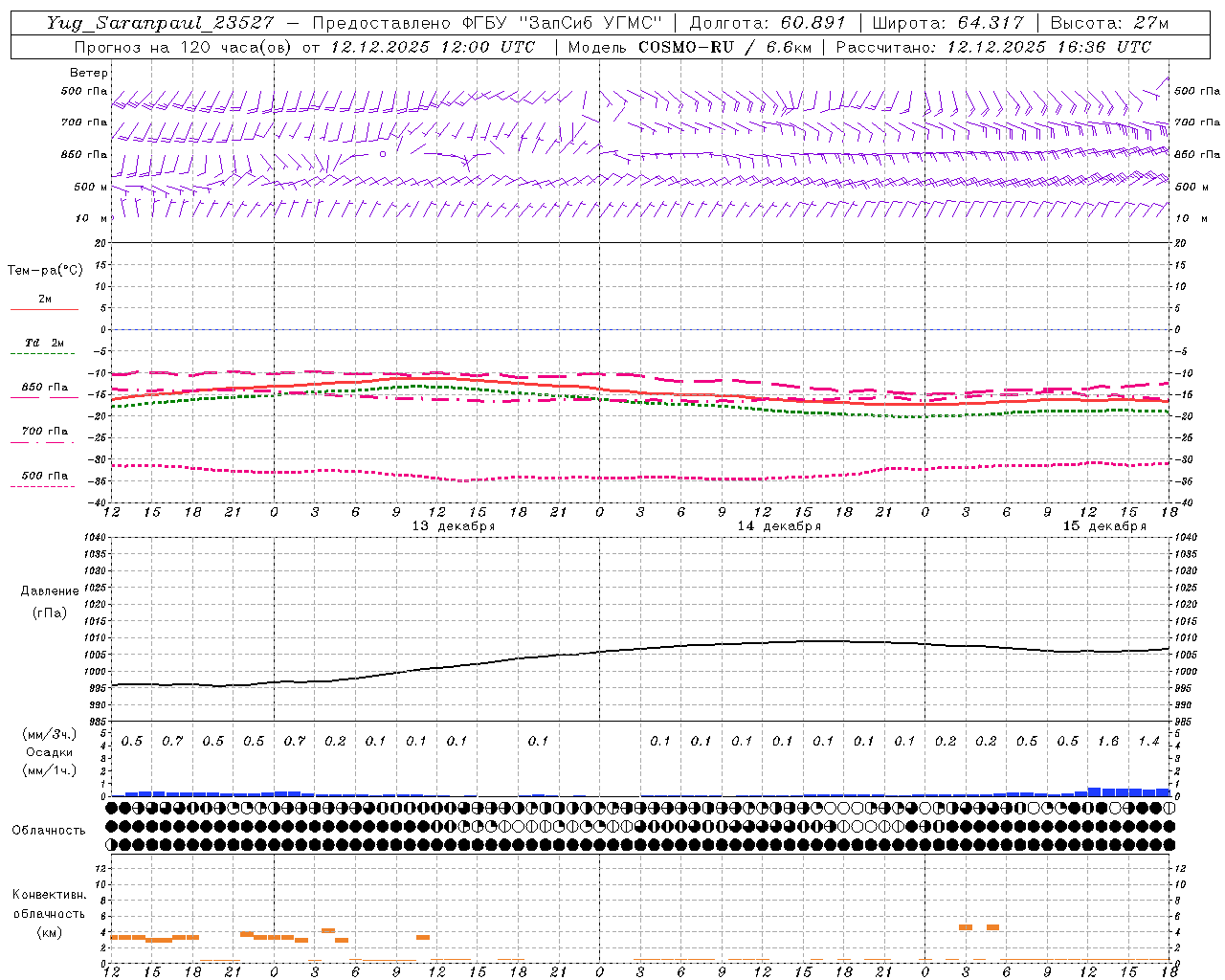Click the Конвективн. convective cloud label
1225x980 pixels.
tap(49, 895)
